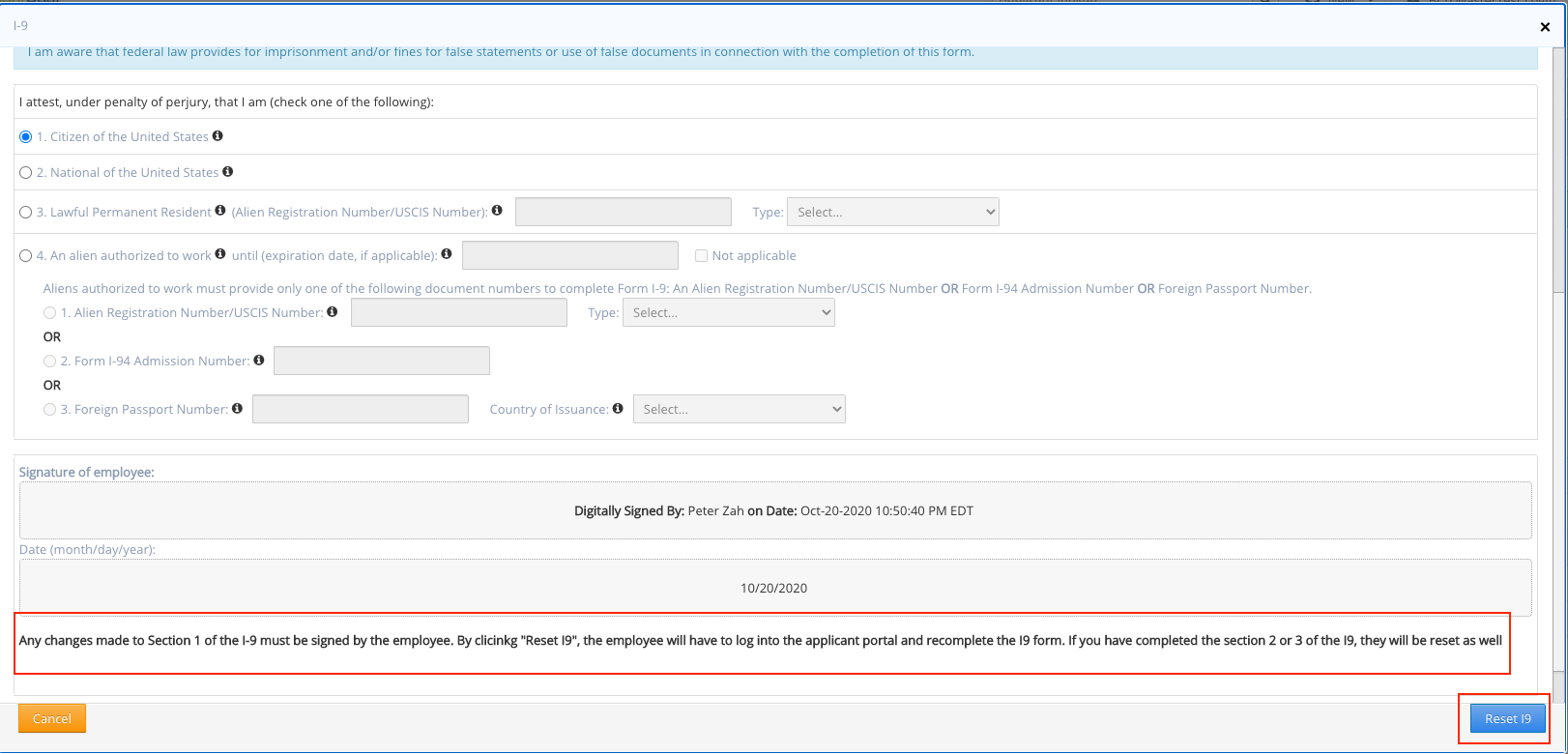Click info icon after Alien Registration Number/USCIS Number in option 3
Image resolution: width=1568 pixels, height=754 pixels.
click(497, 211)
